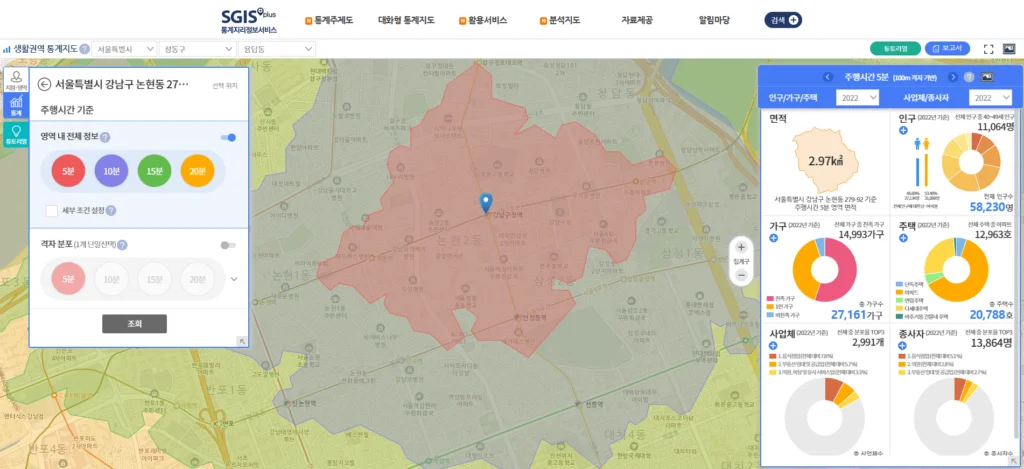
Task: Save results panel as image icon
Action: click(x=987, y=77)
